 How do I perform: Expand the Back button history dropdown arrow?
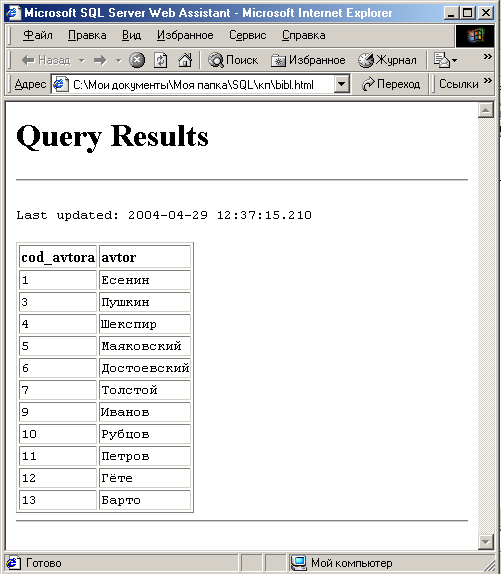pyautogui.click(x=82, y=60)
